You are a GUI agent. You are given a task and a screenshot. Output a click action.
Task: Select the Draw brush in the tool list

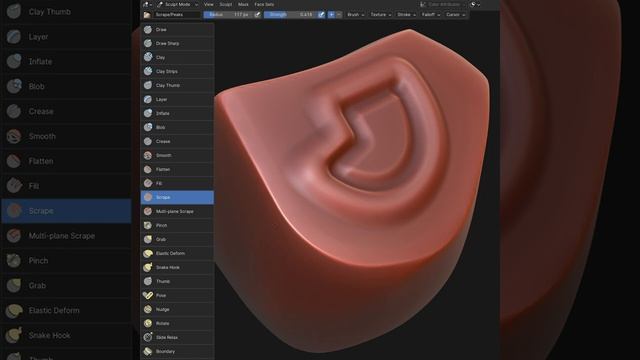click(177, 29)
